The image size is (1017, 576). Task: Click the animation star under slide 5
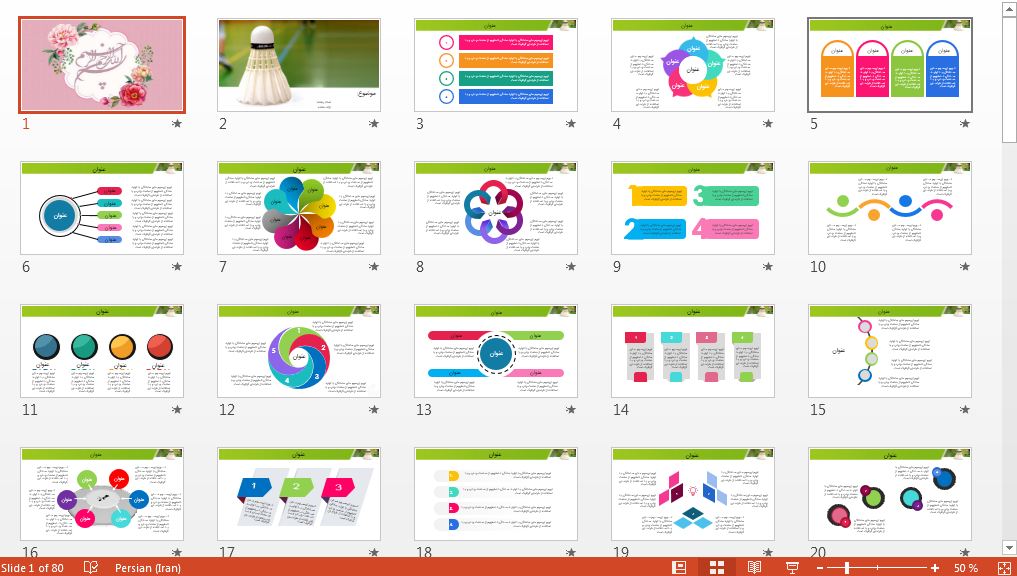pyautogui.click(x=965, y=124)
